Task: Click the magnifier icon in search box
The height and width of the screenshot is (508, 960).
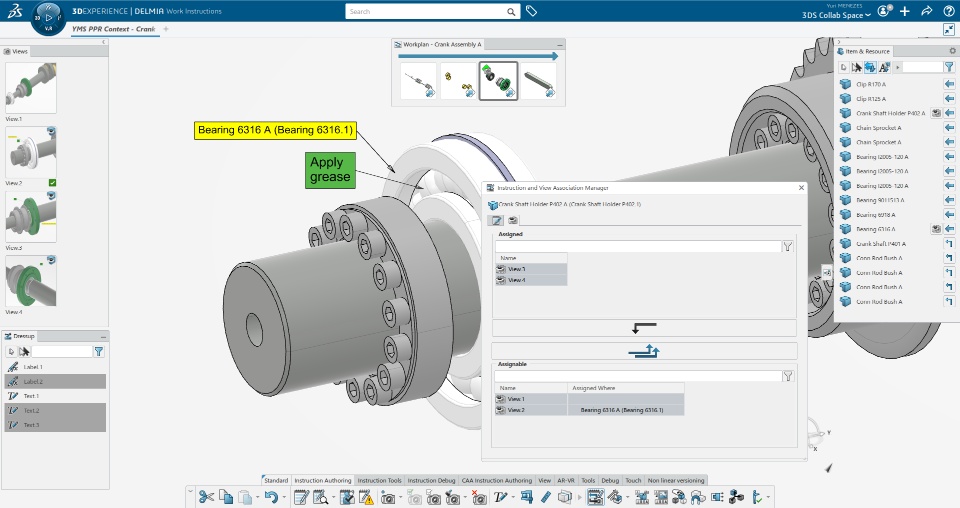Action: 511,12
